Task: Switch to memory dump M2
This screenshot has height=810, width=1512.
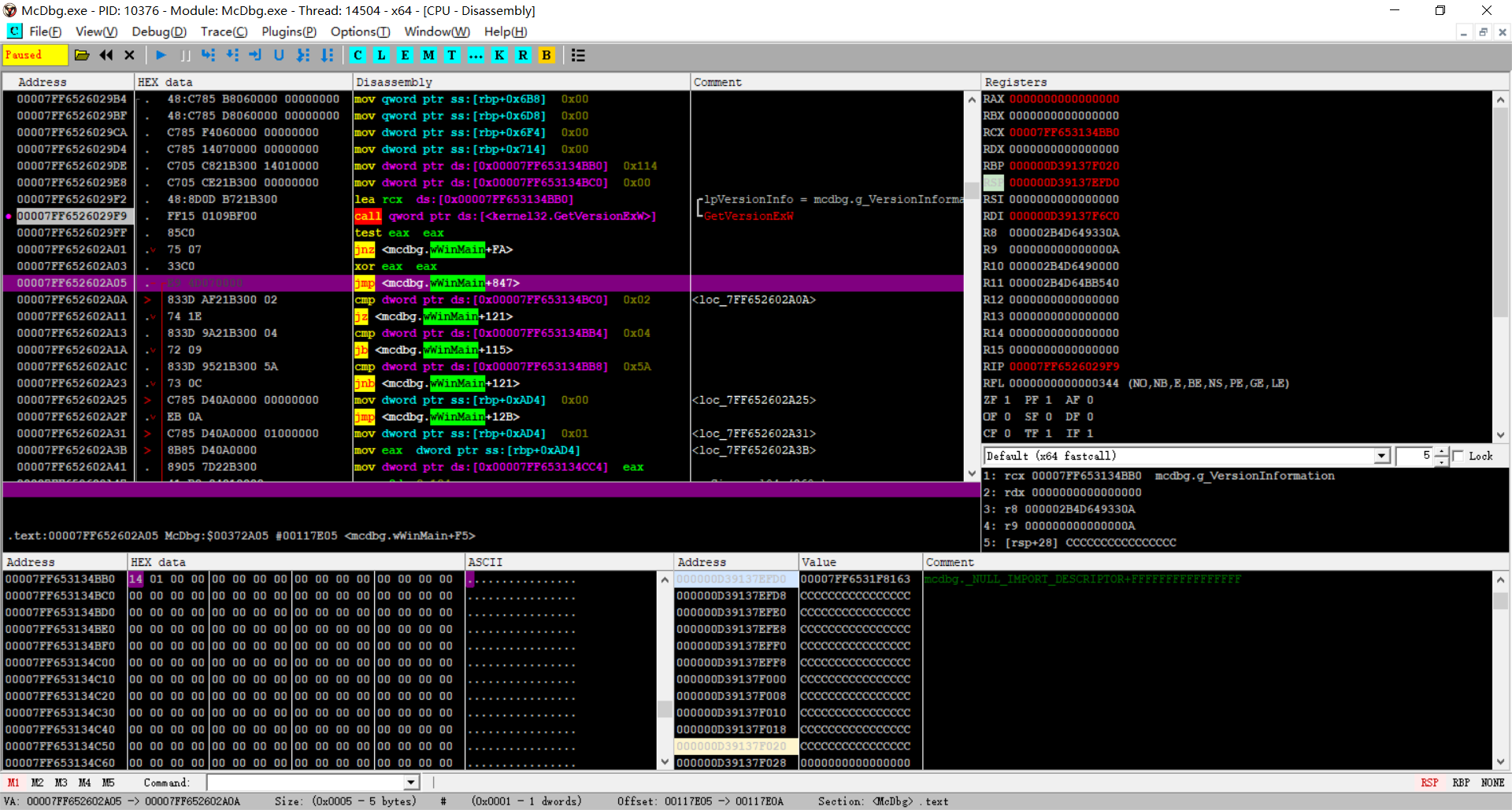Action: (x=37, y=782)
